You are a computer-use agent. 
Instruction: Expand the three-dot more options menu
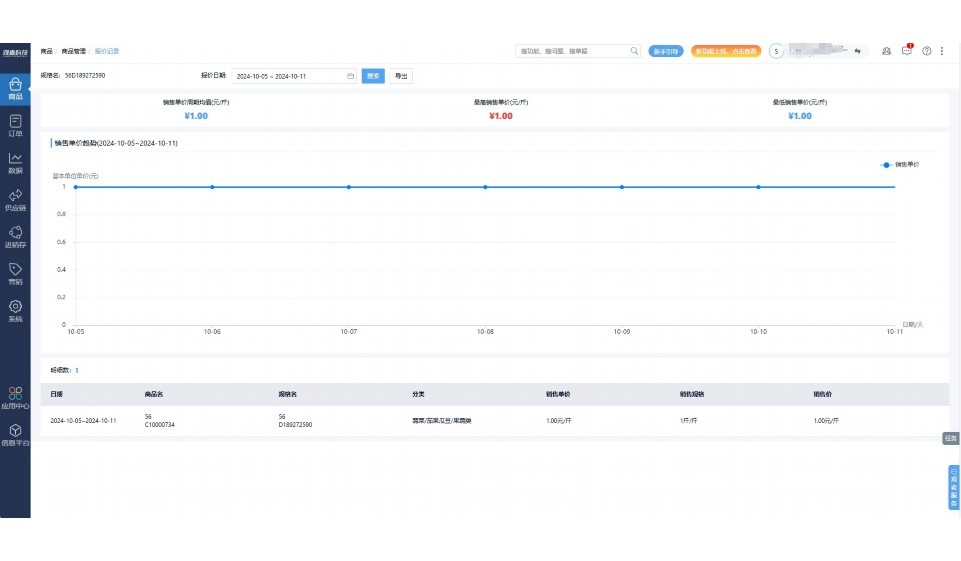[x=942, y=51]
